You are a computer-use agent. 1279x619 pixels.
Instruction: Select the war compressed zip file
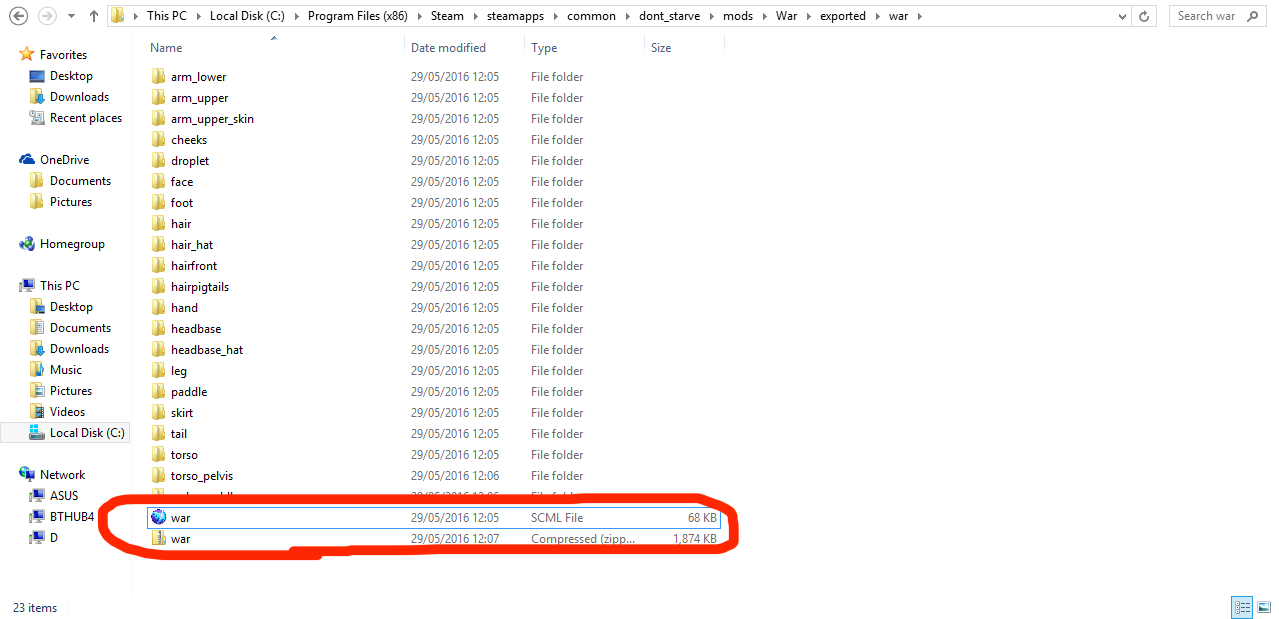(433, 539)
